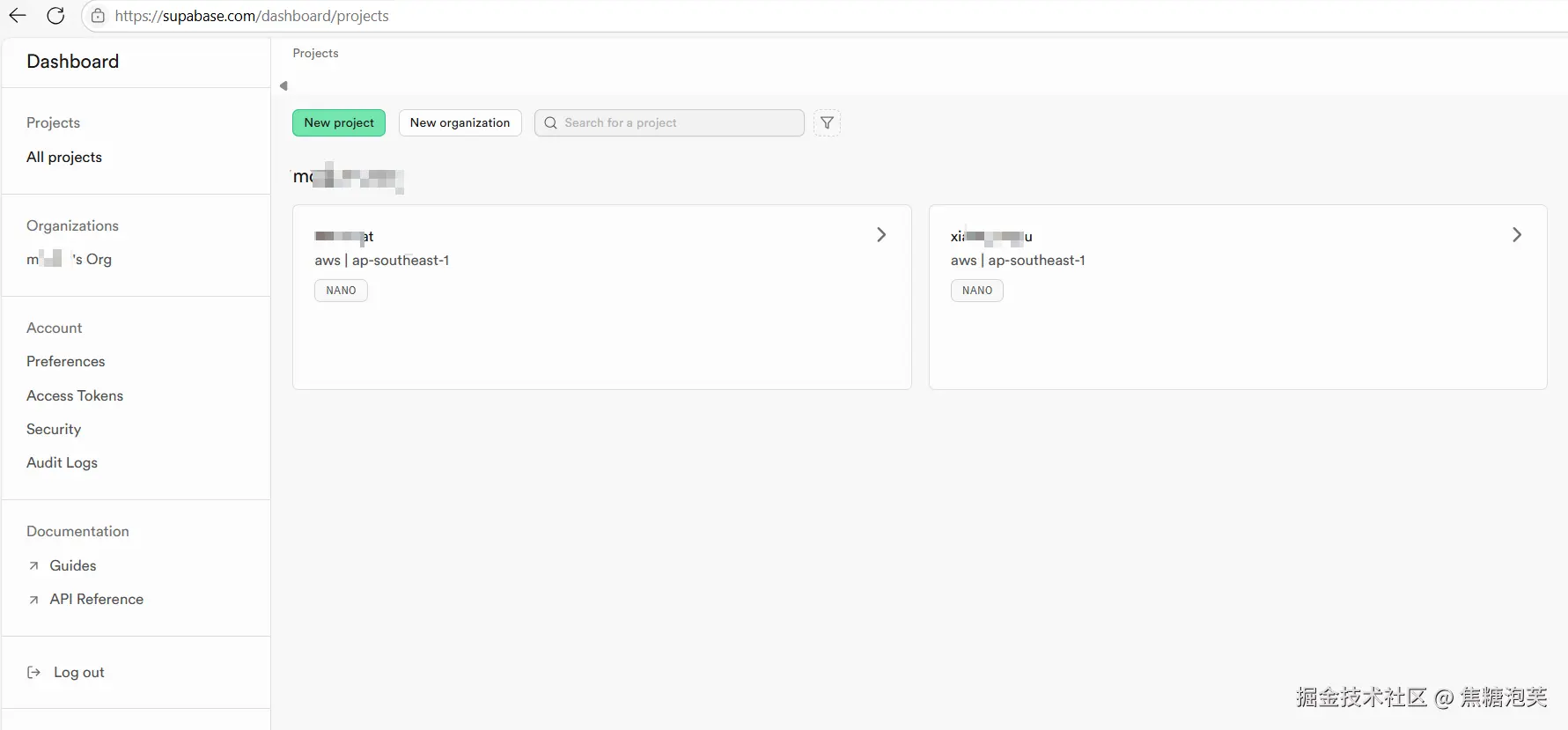Image resolution: width=1568 pixels, height=730 pixels.
Task: Click the chevron on the 'xi' project card
Action: point(1517,234)
